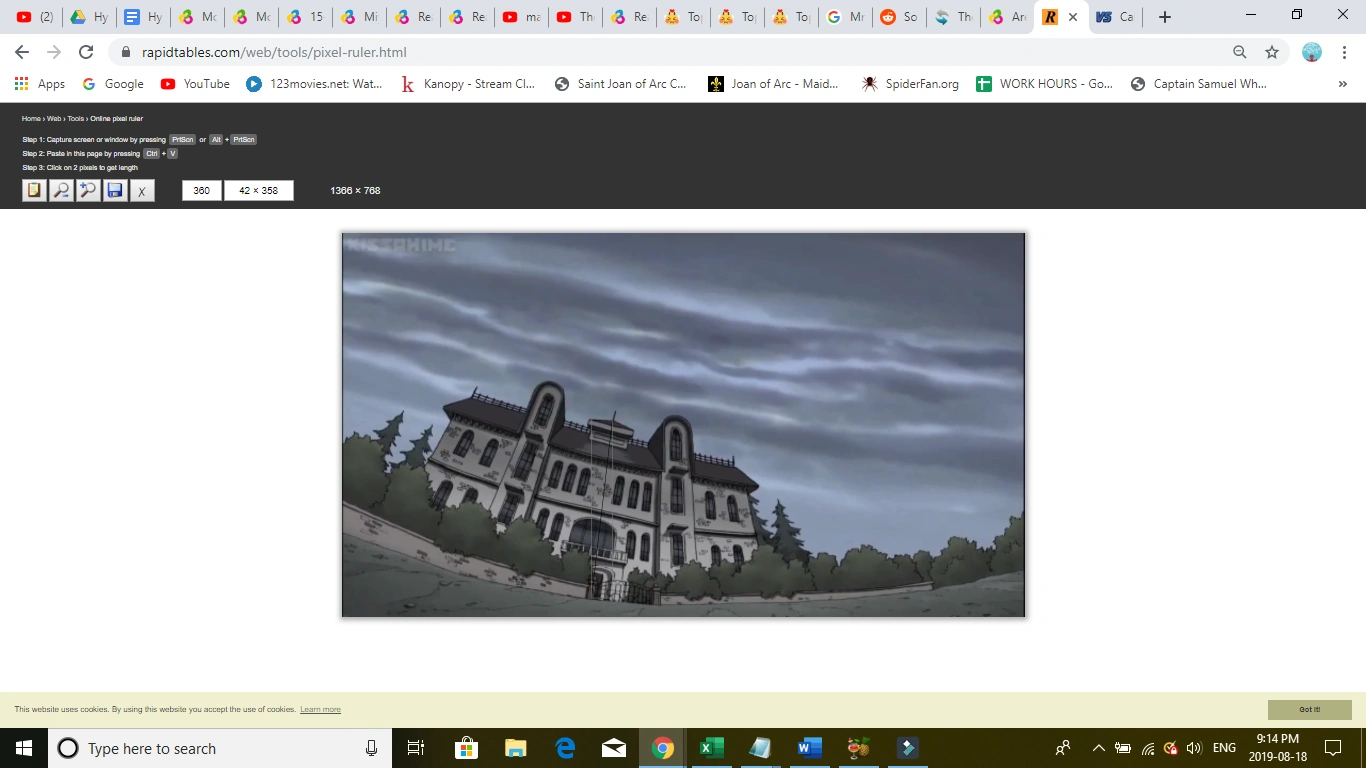The image size is (1366, 768).
Task: Open Microsoft Store from the taskbar
Action: (466, 748)
